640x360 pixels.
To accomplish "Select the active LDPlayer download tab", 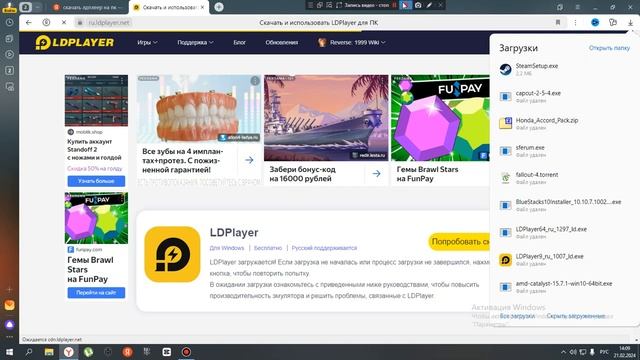I will (169, 7).
